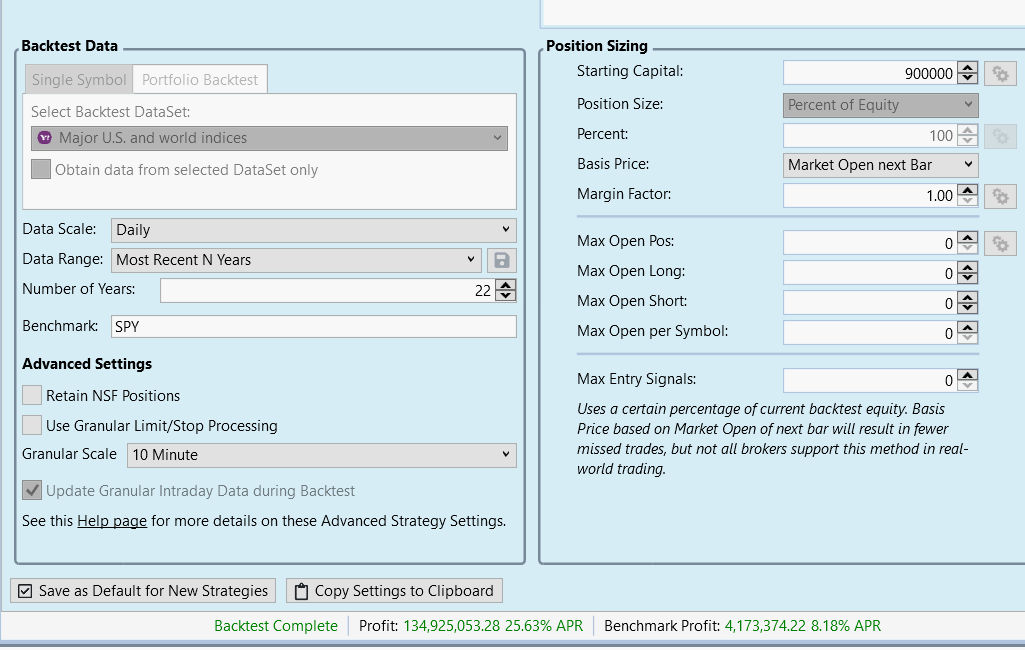This screenshot has width=1025, height=650.
Task: Uncheck Save as Default for New Strategies
Action: (x=25, y=591)
